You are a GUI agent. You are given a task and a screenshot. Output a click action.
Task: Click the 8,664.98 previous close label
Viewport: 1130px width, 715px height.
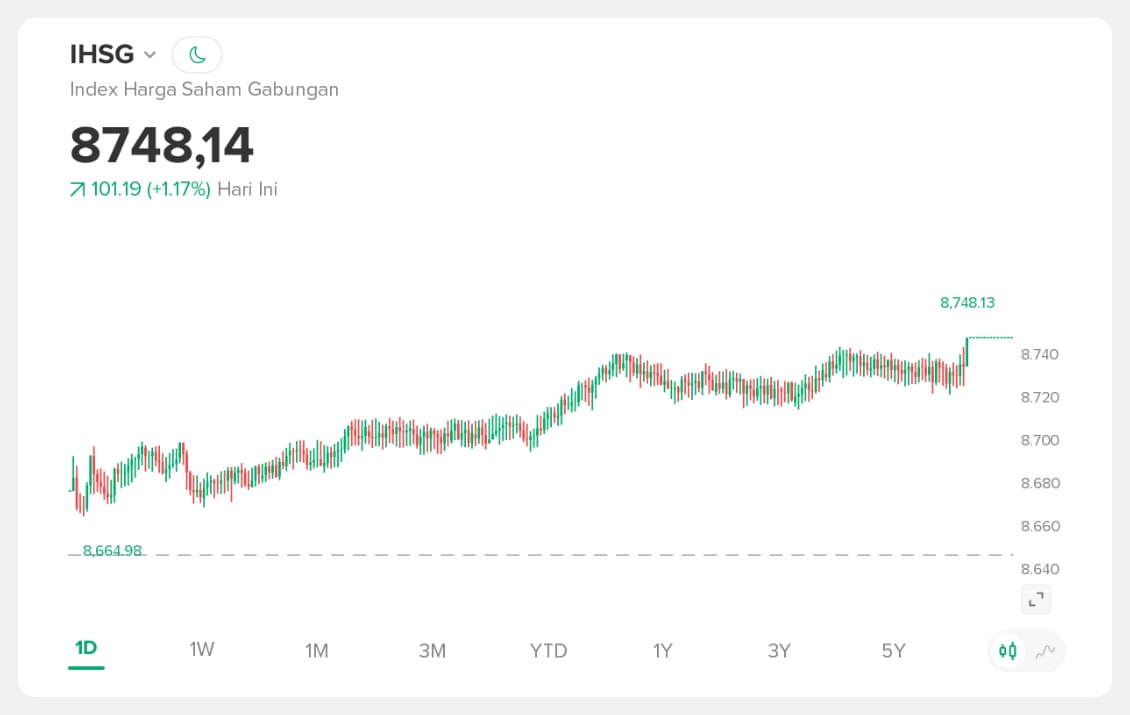point(112,551)
